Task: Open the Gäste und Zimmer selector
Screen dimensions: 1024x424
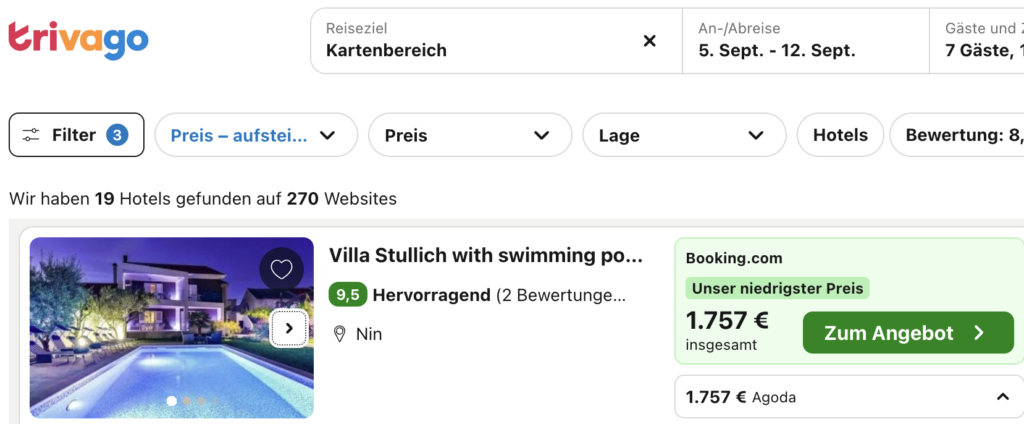Action: click(x=977, y=41)
